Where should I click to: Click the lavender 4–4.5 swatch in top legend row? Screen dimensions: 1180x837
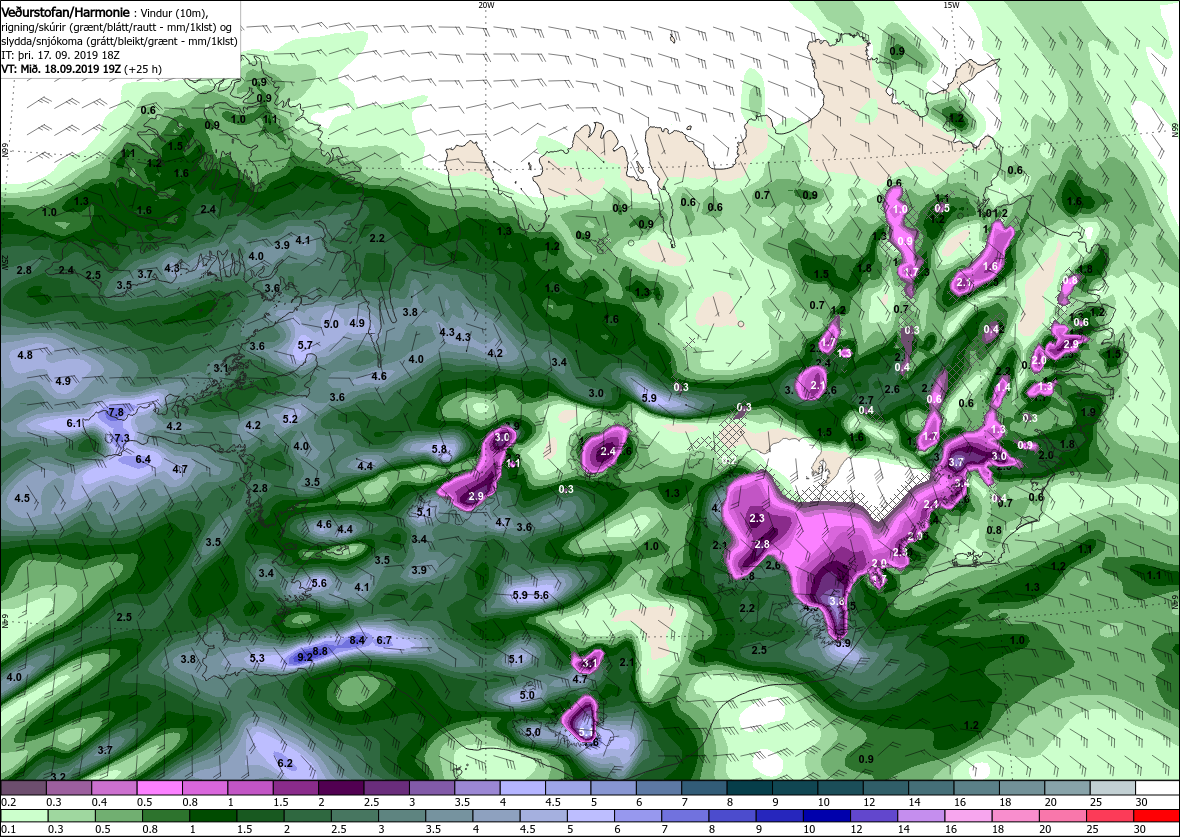522,787
